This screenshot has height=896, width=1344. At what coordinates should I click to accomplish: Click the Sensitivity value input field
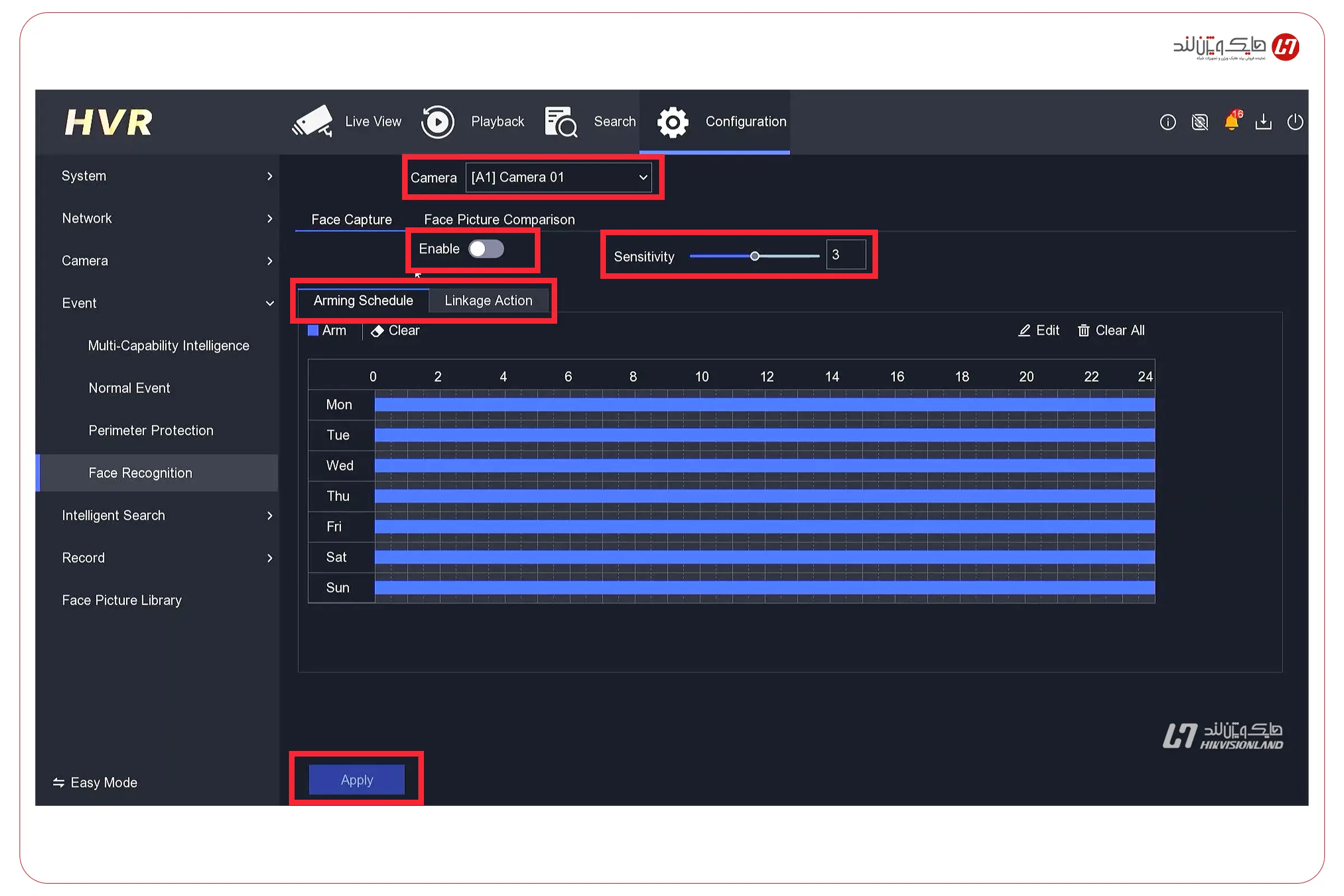[x=846, y=255]
